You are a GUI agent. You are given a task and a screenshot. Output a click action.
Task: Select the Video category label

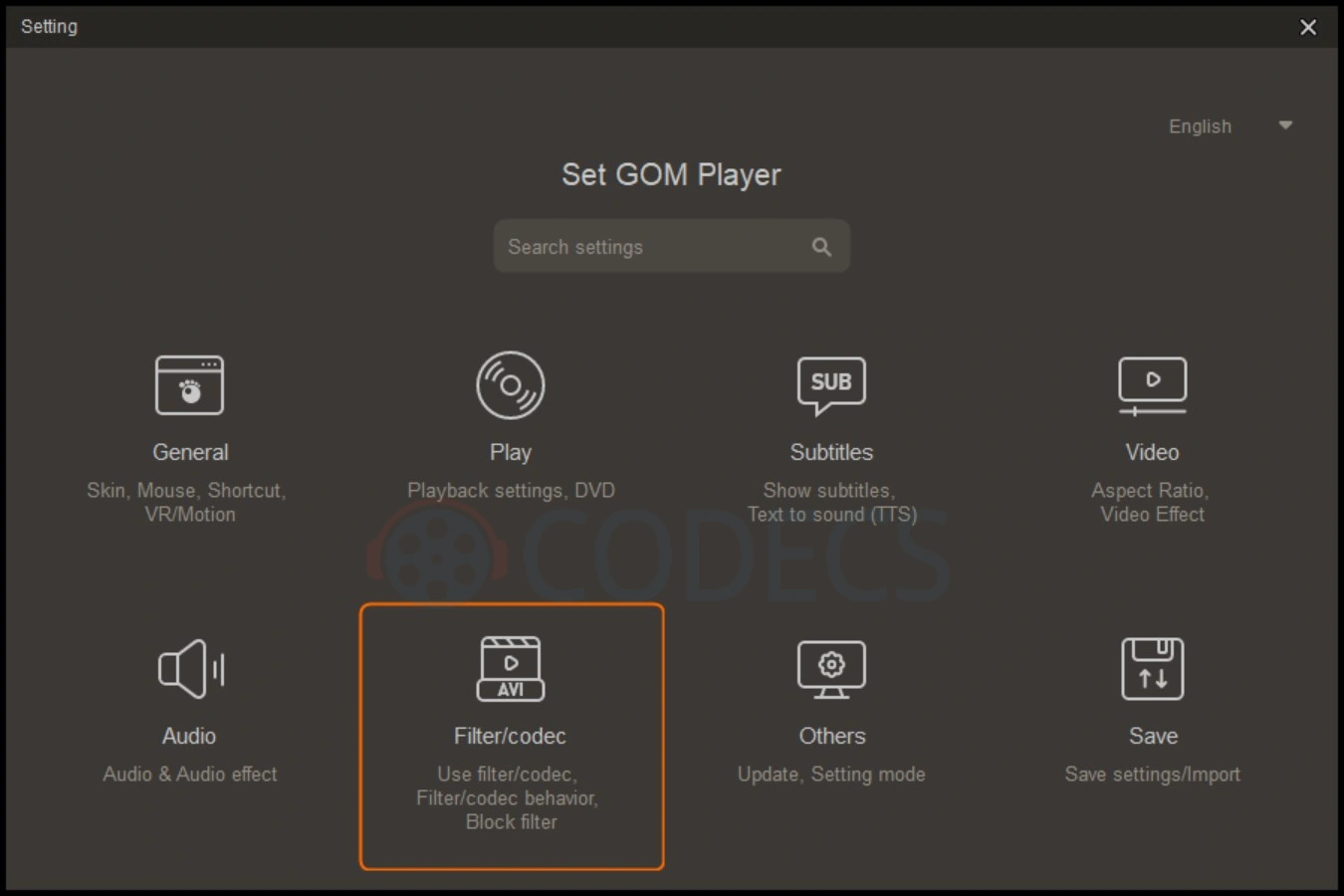(1152, 452)
